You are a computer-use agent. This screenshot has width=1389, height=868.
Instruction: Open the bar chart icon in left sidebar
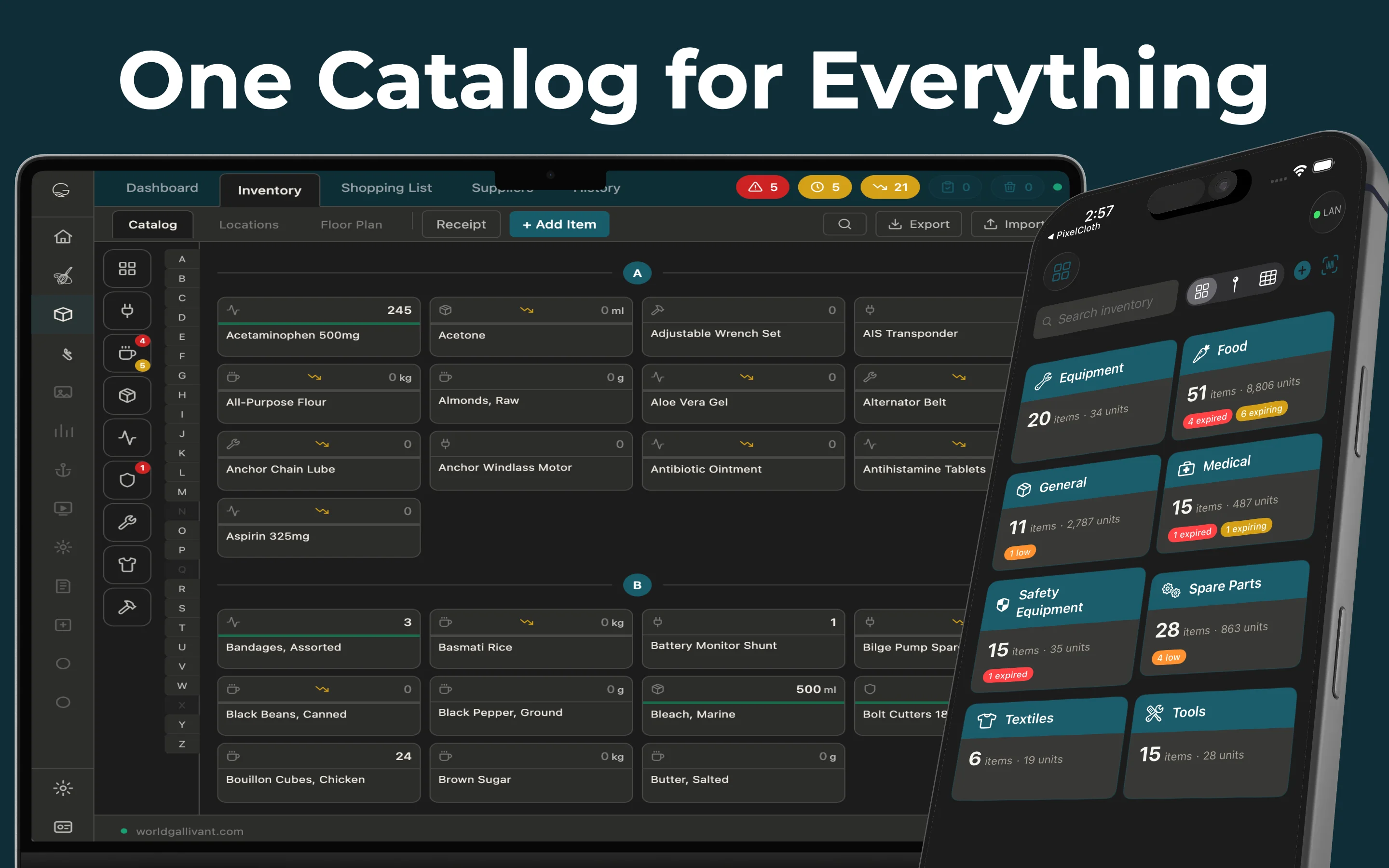pos(63,431)
